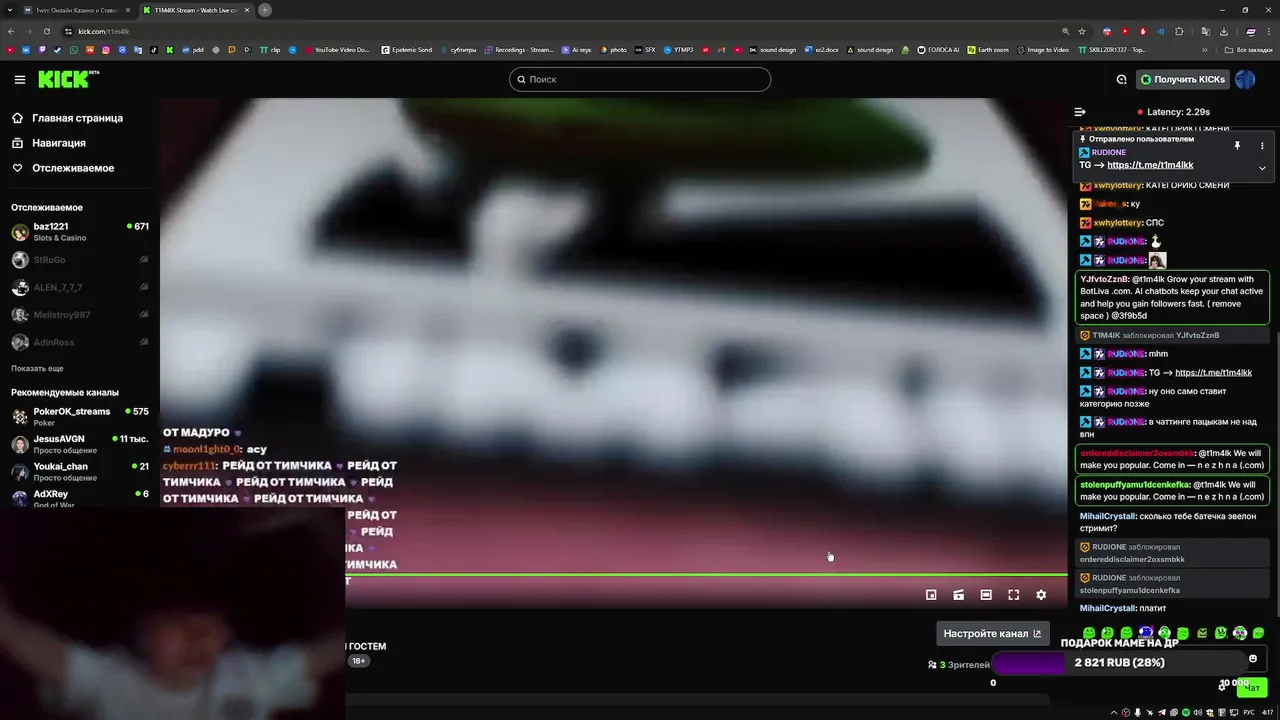Open pinned t.me/t1m4lkk link
1280x720 pixels.
pos(1150,165)
